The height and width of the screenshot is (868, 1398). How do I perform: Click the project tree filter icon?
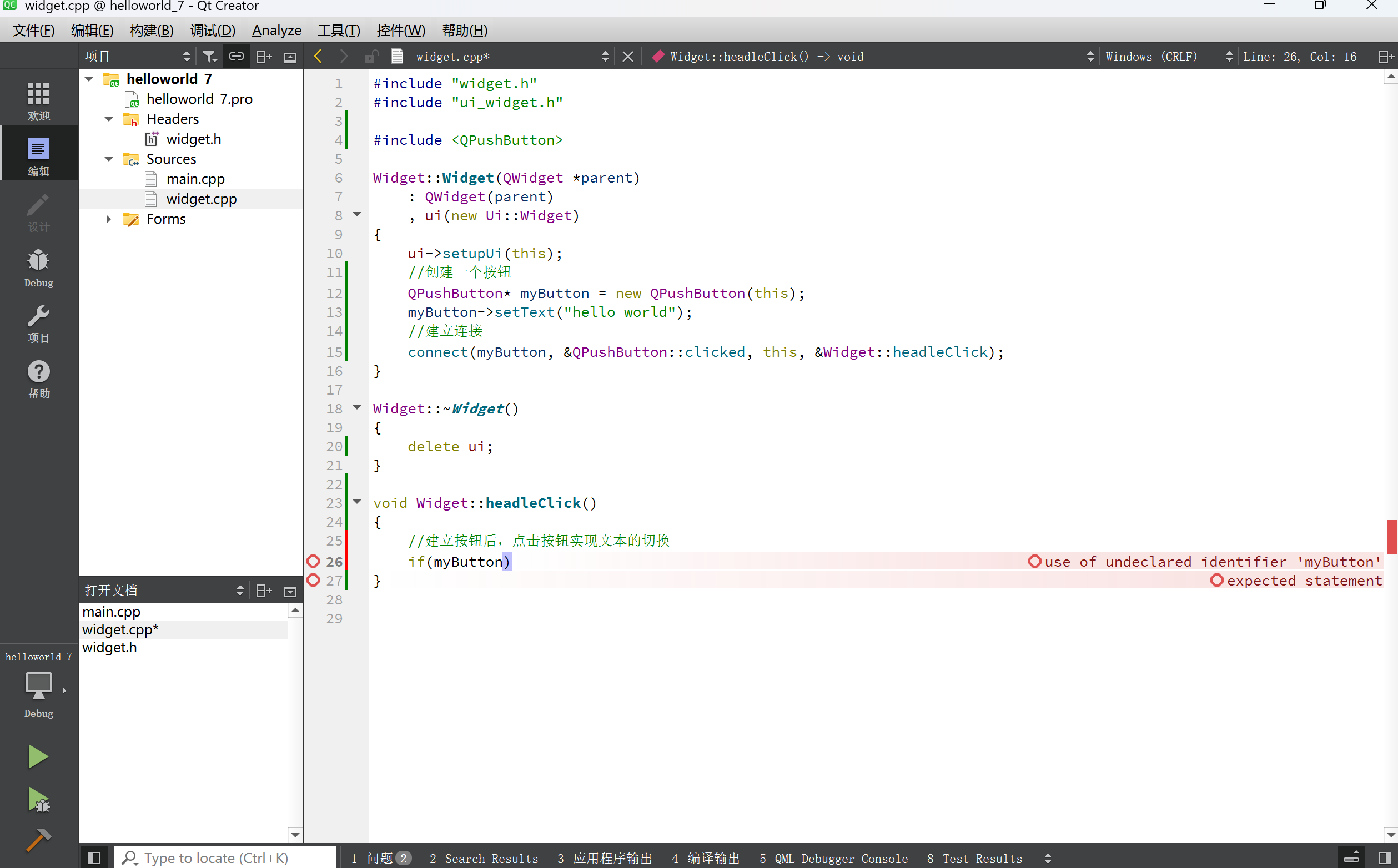click(209, 56)
